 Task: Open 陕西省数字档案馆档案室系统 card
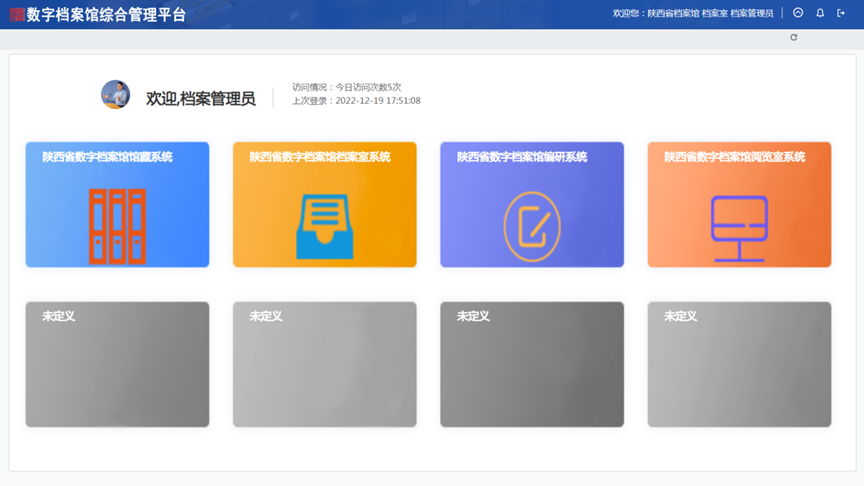325,204
